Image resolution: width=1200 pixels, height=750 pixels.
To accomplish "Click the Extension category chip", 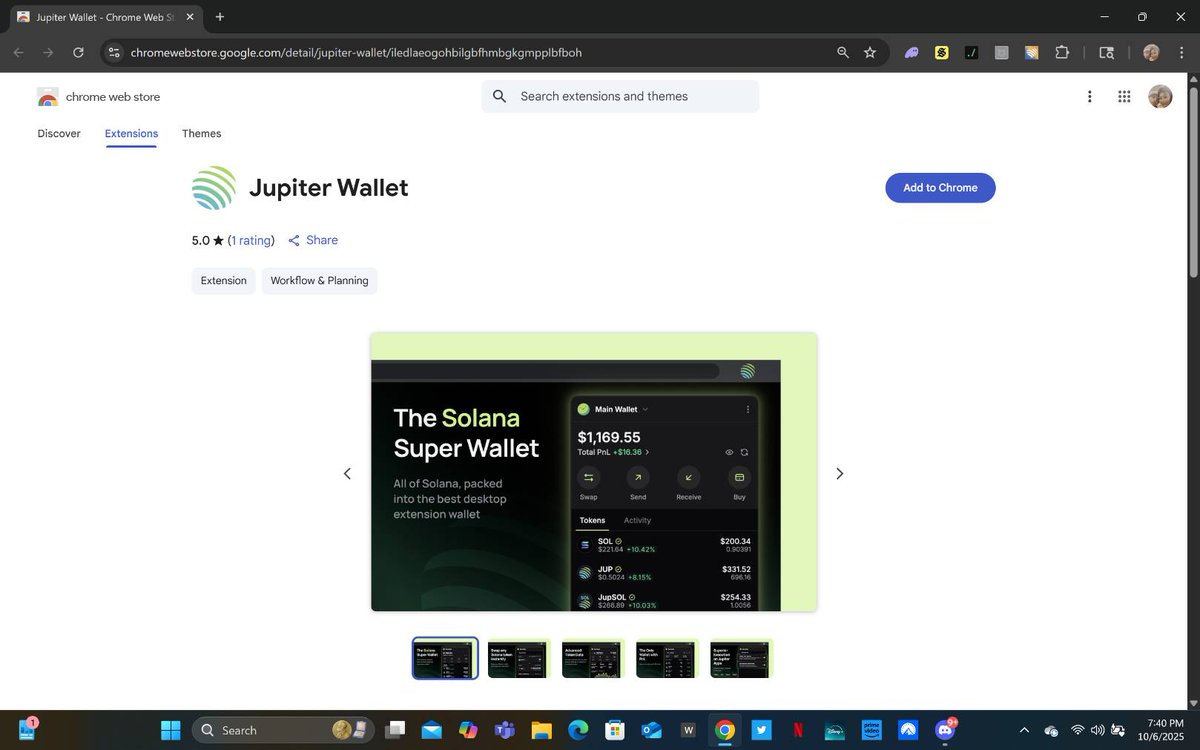I will click(224, 281).
